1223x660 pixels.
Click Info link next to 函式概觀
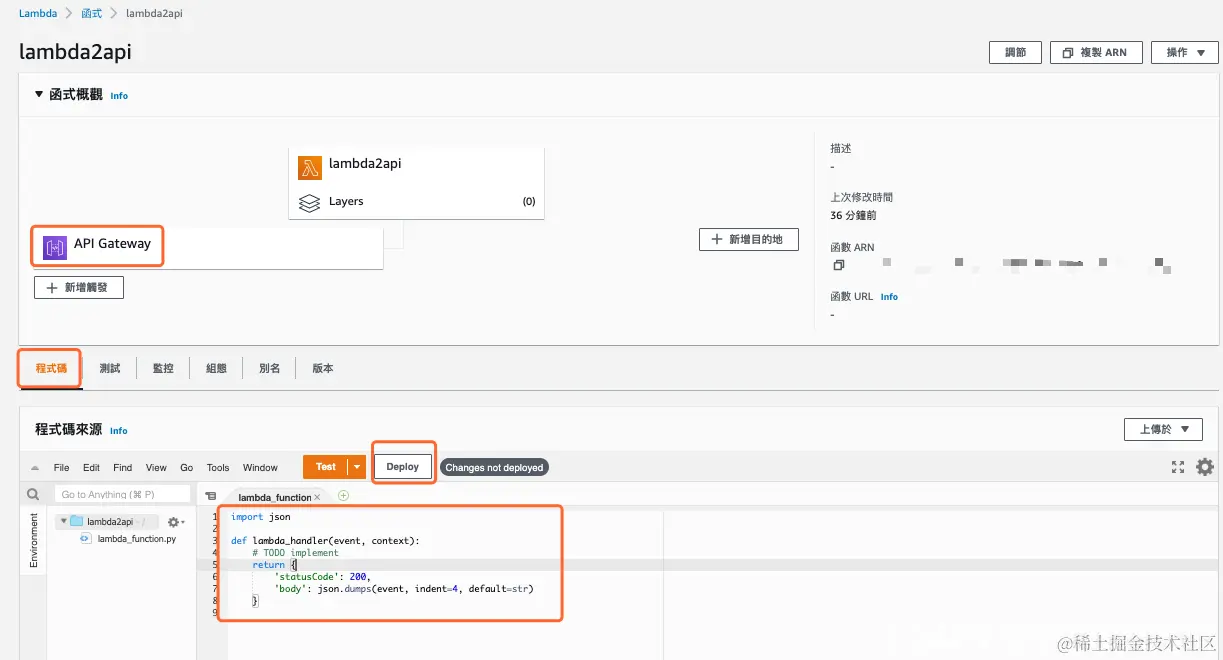point(119,96)
